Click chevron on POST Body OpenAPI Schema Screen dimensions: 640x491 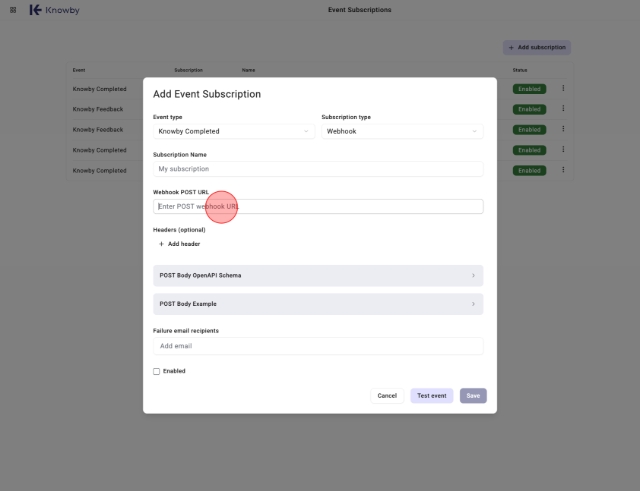tap(473, 275)
